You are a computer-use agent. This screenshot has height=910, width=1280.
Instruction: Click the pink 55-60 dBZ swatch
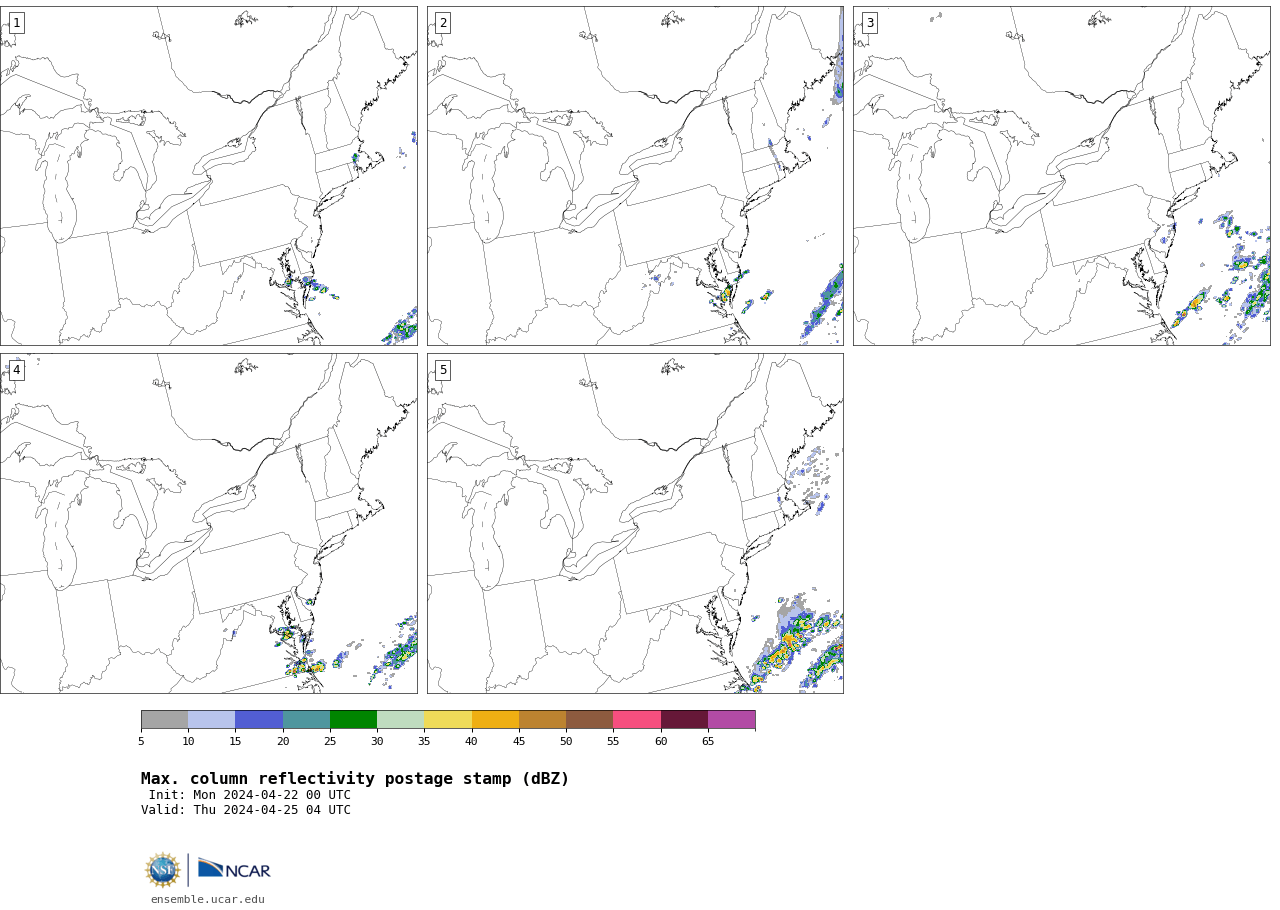click(637, 720)
